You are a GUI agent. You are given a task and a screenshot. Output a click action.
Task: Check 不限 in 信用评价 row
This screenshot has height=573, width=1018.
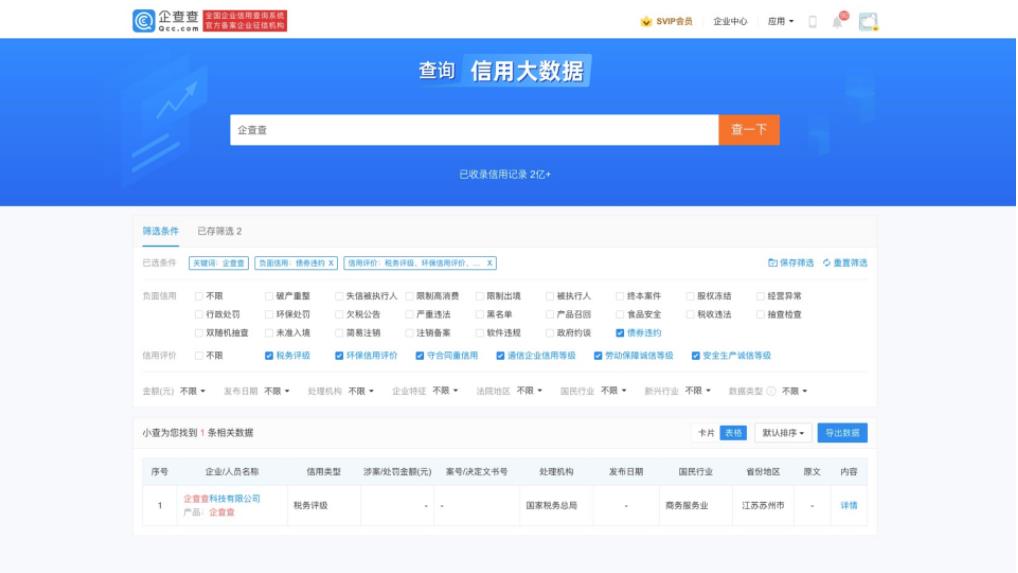tap(199, 356)
